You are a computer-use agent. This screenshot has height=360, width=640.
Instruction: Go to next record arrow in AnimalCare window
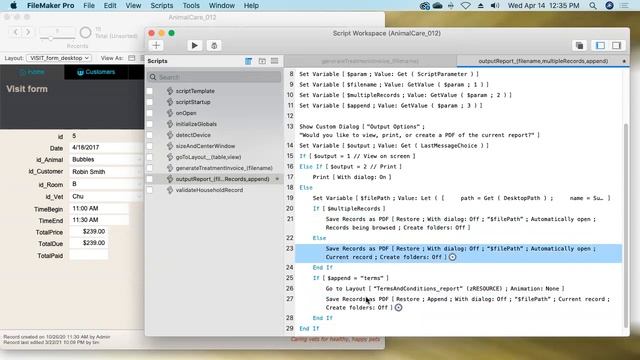pyautogui.click(x=28, y=31)
